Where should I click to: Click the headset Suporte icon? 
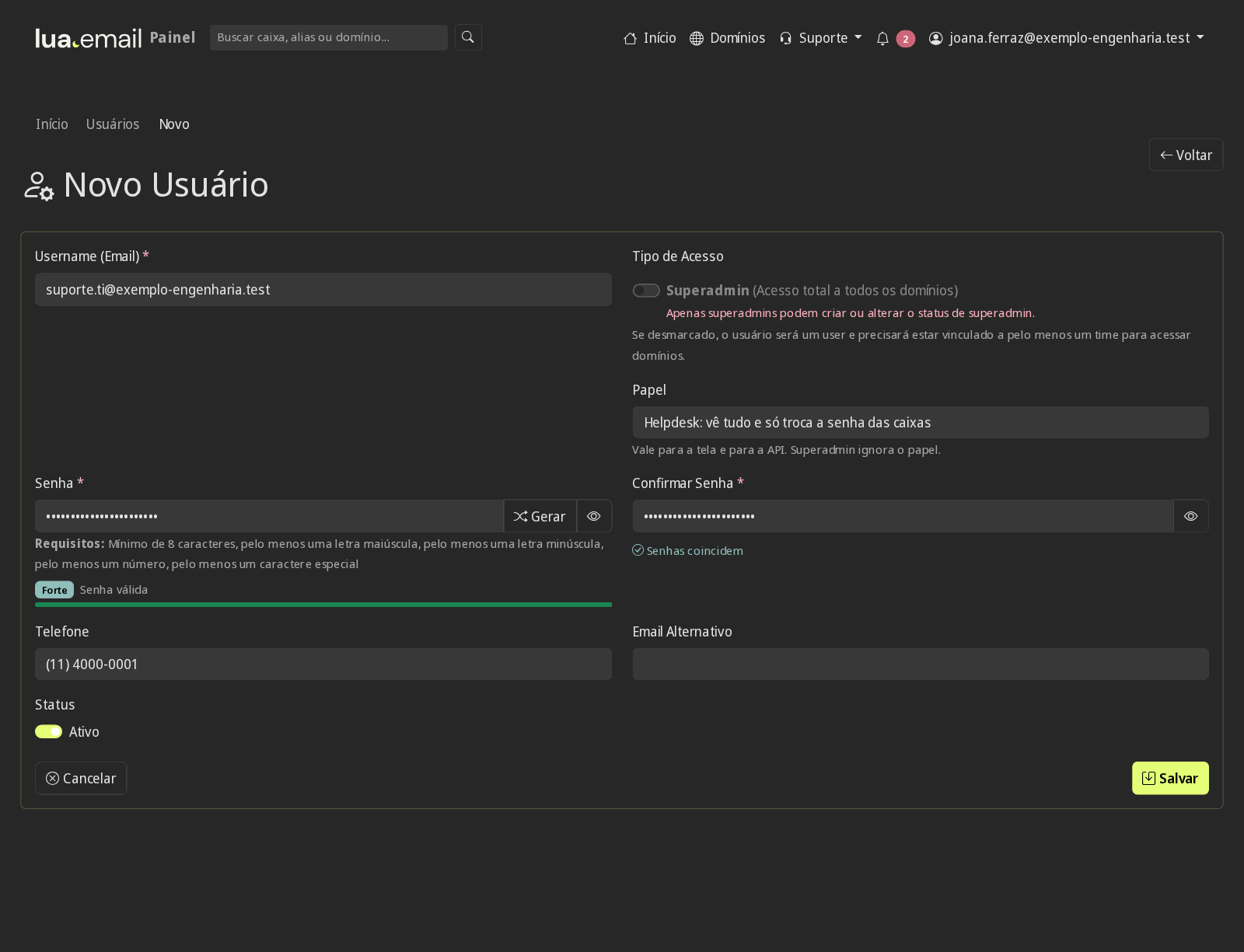tap(786, 38)
